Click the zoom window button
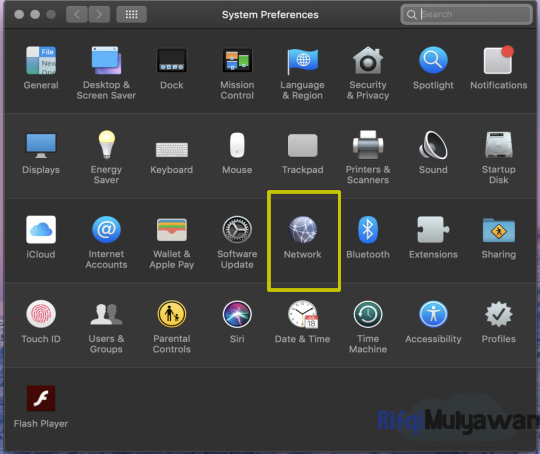 tap(51, 14)
